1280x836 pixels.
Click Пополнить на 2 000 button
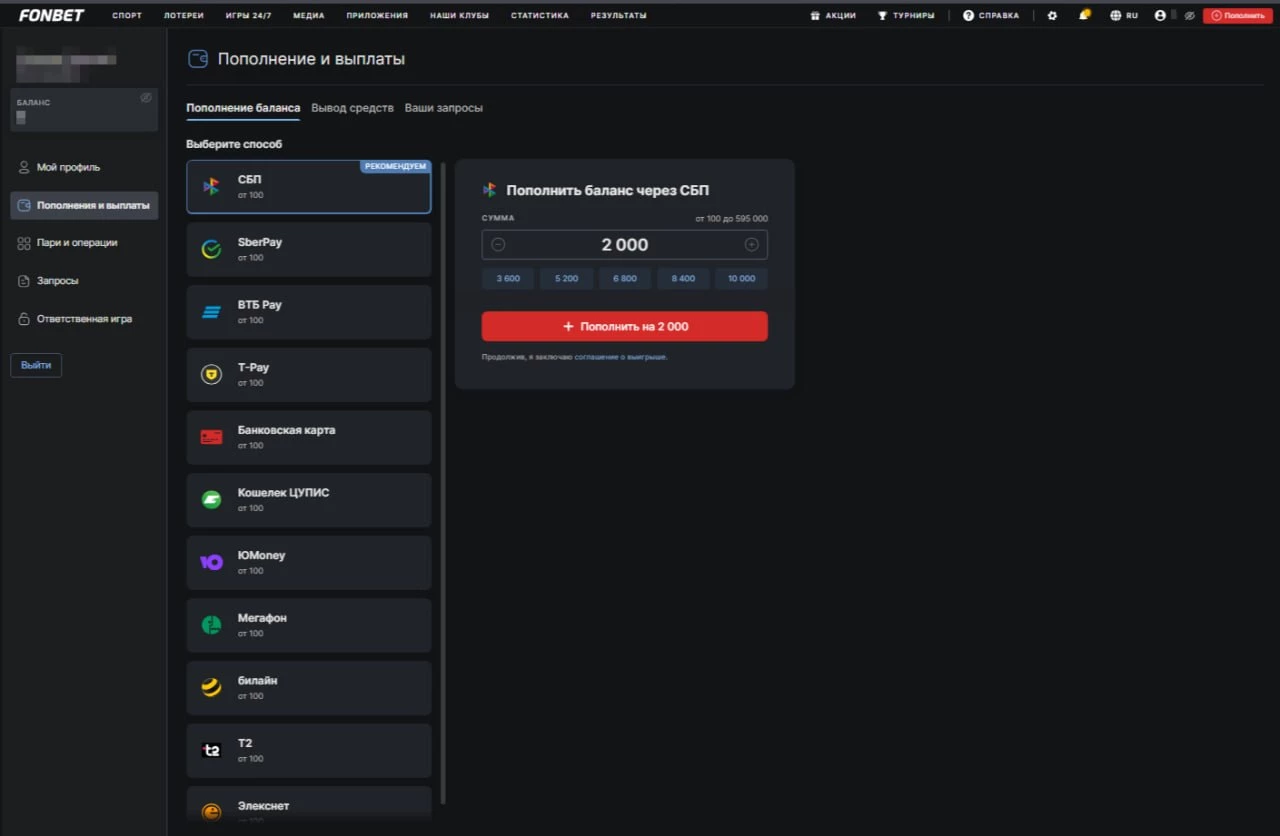point(624,327)
